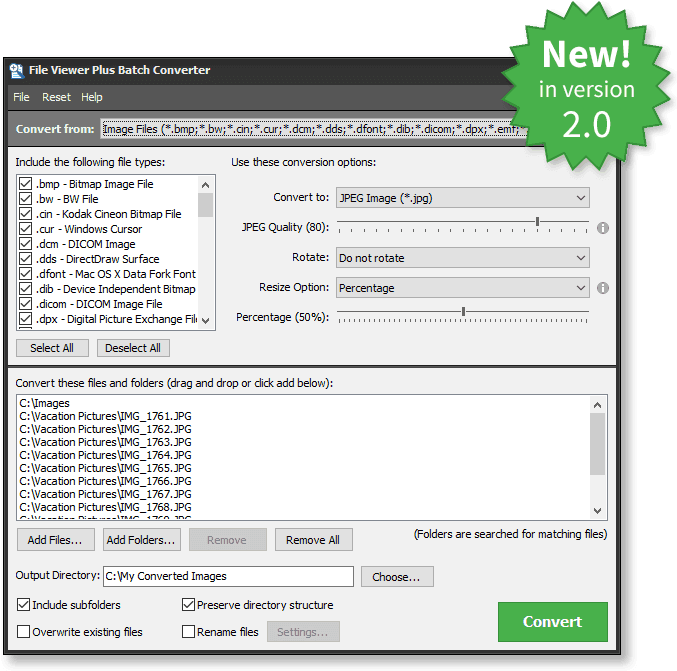Click the File Viewer Plus app icon in title bar

click(17, 70)
